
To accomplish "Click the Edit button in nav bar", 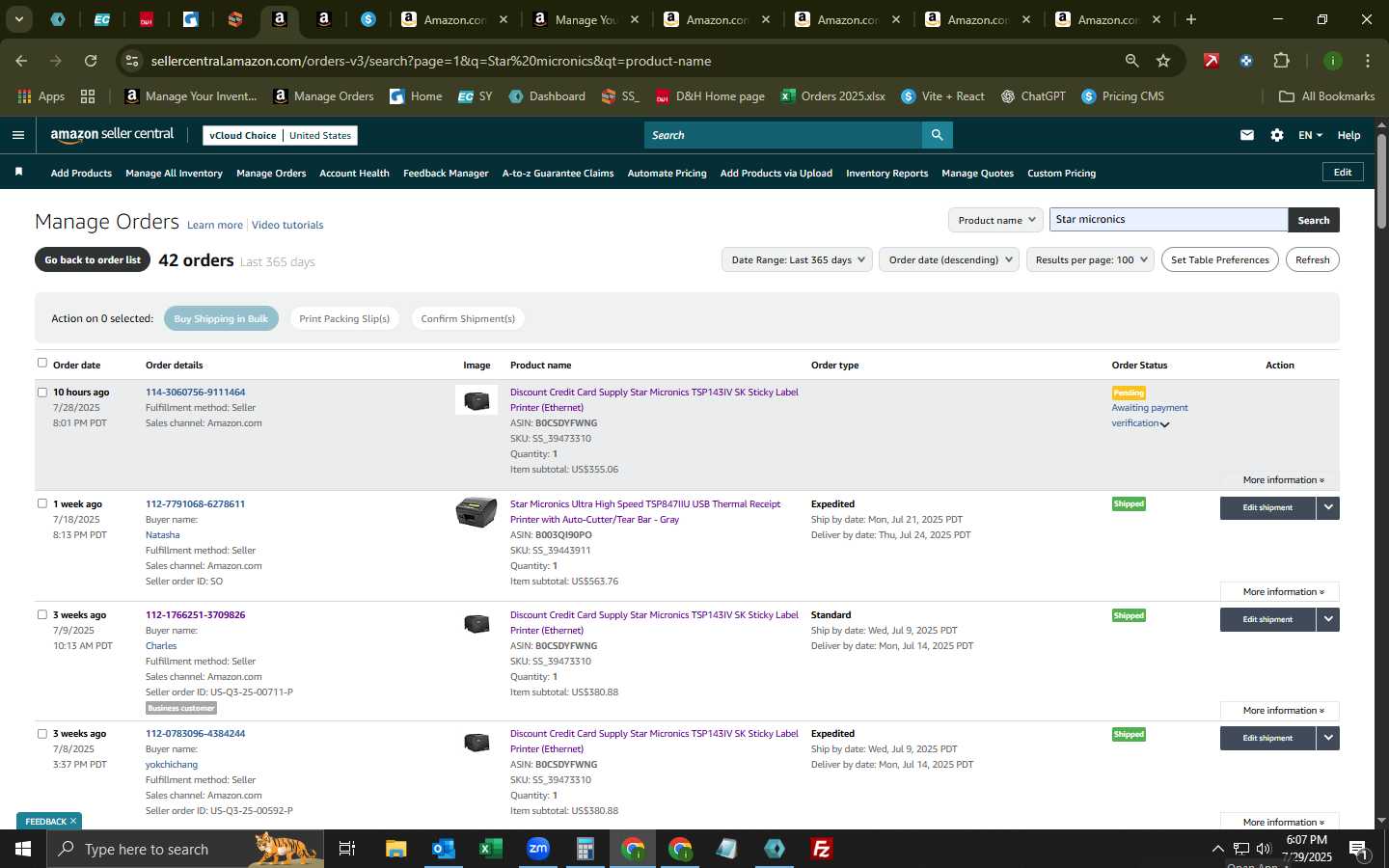I will point(1343,172).
